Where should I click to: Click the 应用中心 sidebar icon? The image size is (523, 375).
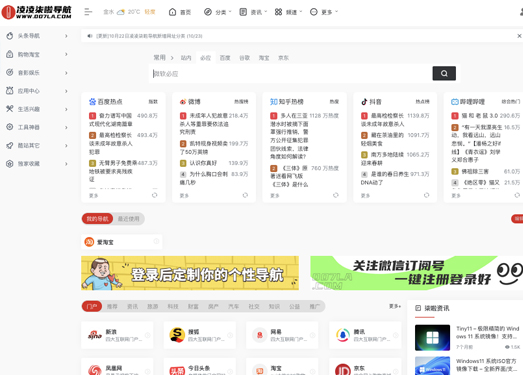tap(10, 91)
